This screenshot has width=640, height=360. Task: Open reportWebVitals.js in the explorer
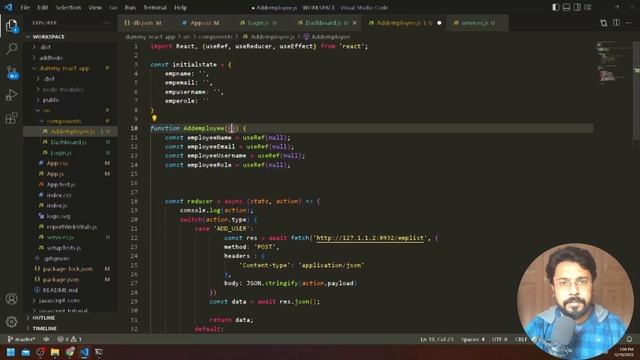click(x=71, y=227)
